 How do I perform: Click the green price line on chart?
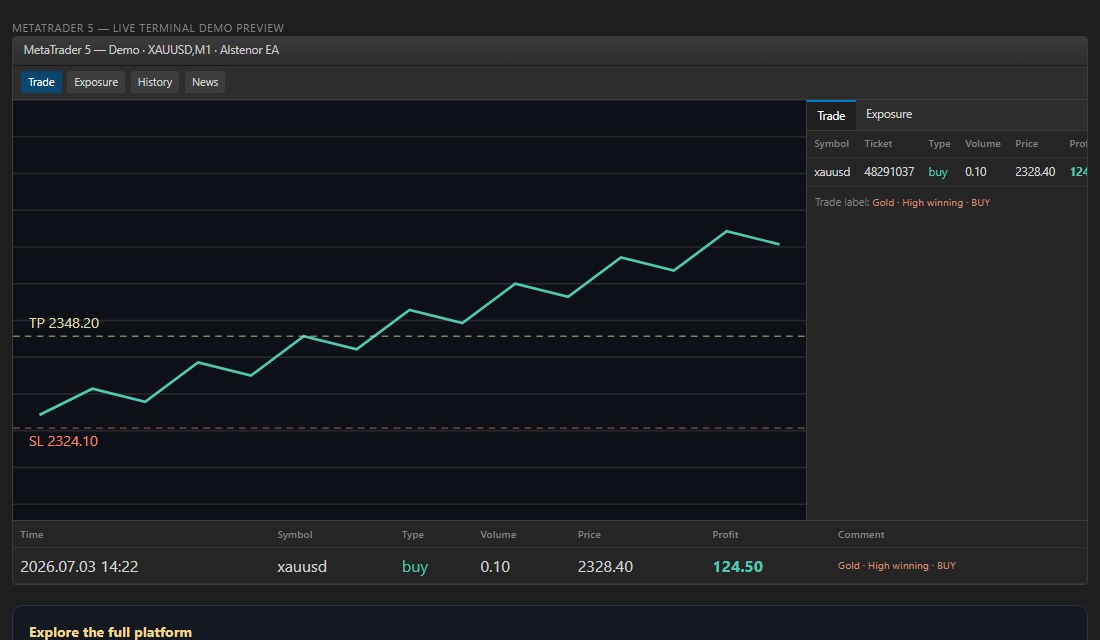[409, 309]
